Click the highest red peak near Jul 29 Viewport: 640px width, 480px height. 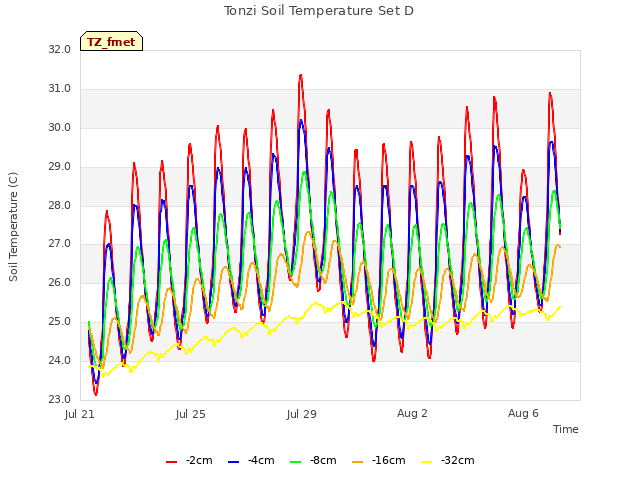pyautogui.click(x=301, y=76)
